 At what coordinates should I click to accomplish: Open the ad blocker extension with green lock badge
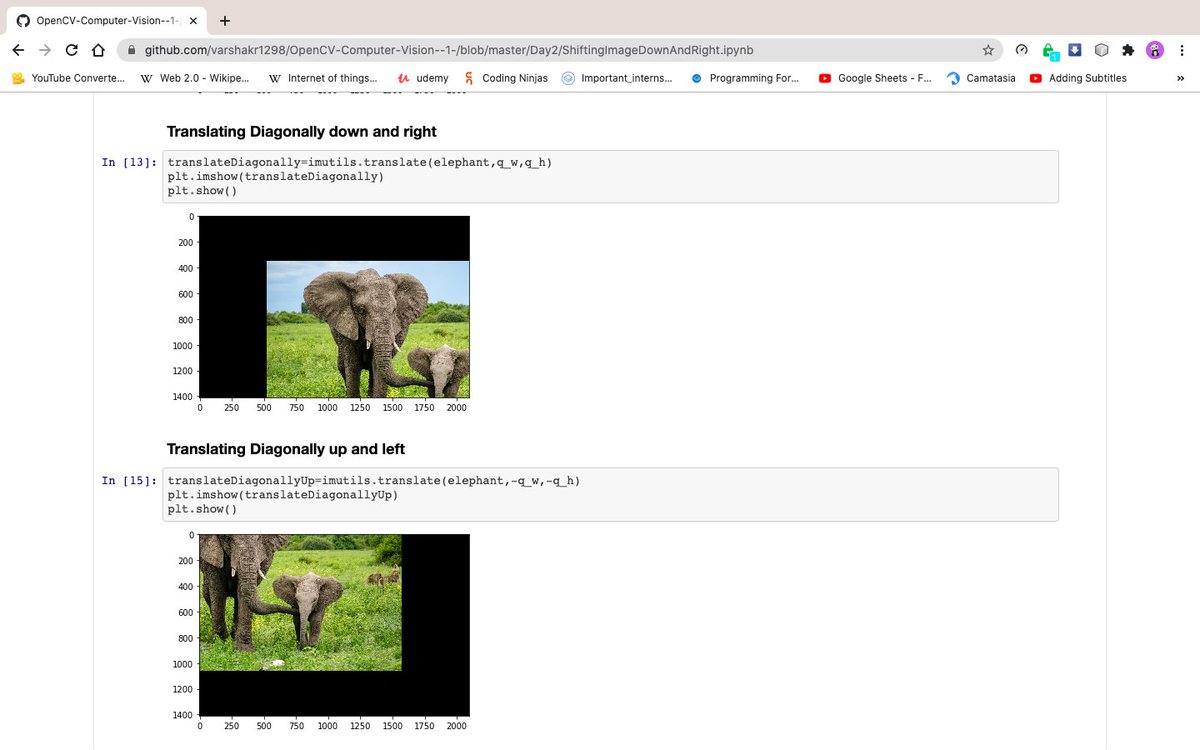click(1049, 49)
